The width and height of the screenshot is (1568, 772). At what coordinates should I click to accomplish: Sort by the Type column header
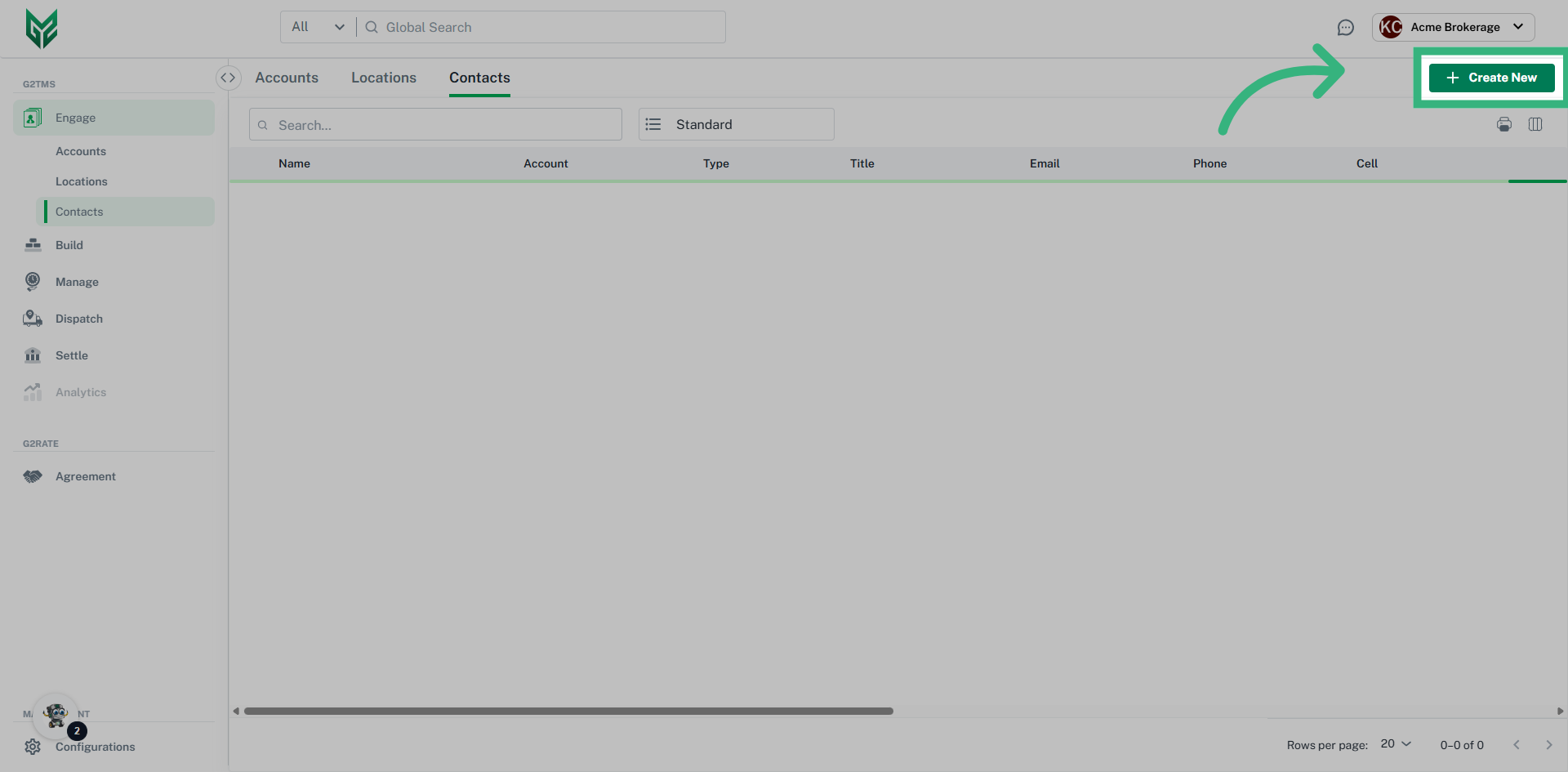(x=716, y=163)
